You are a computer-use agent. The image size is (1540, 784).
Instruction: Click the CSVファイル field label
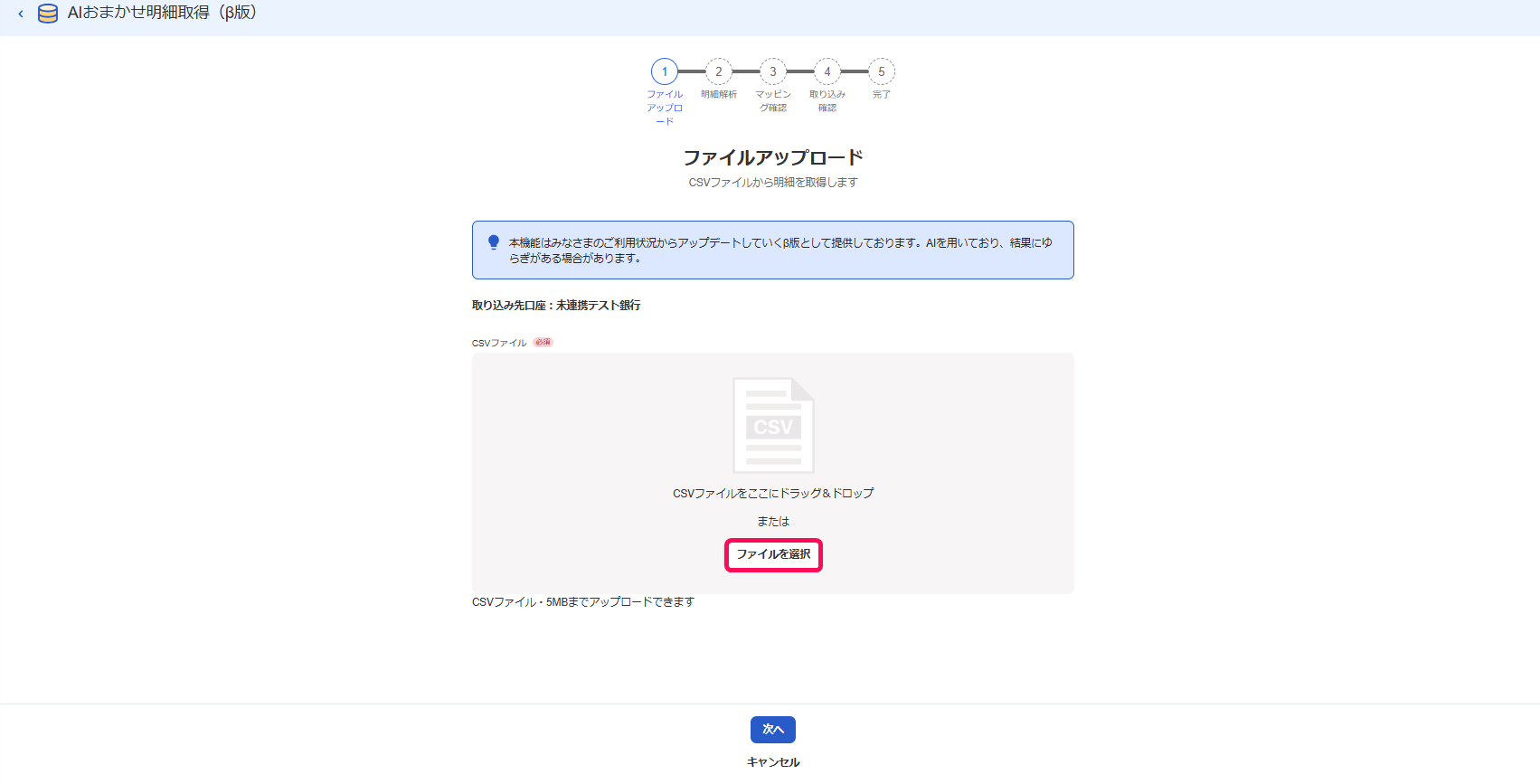pyautogui.click(x=499, y=343)
